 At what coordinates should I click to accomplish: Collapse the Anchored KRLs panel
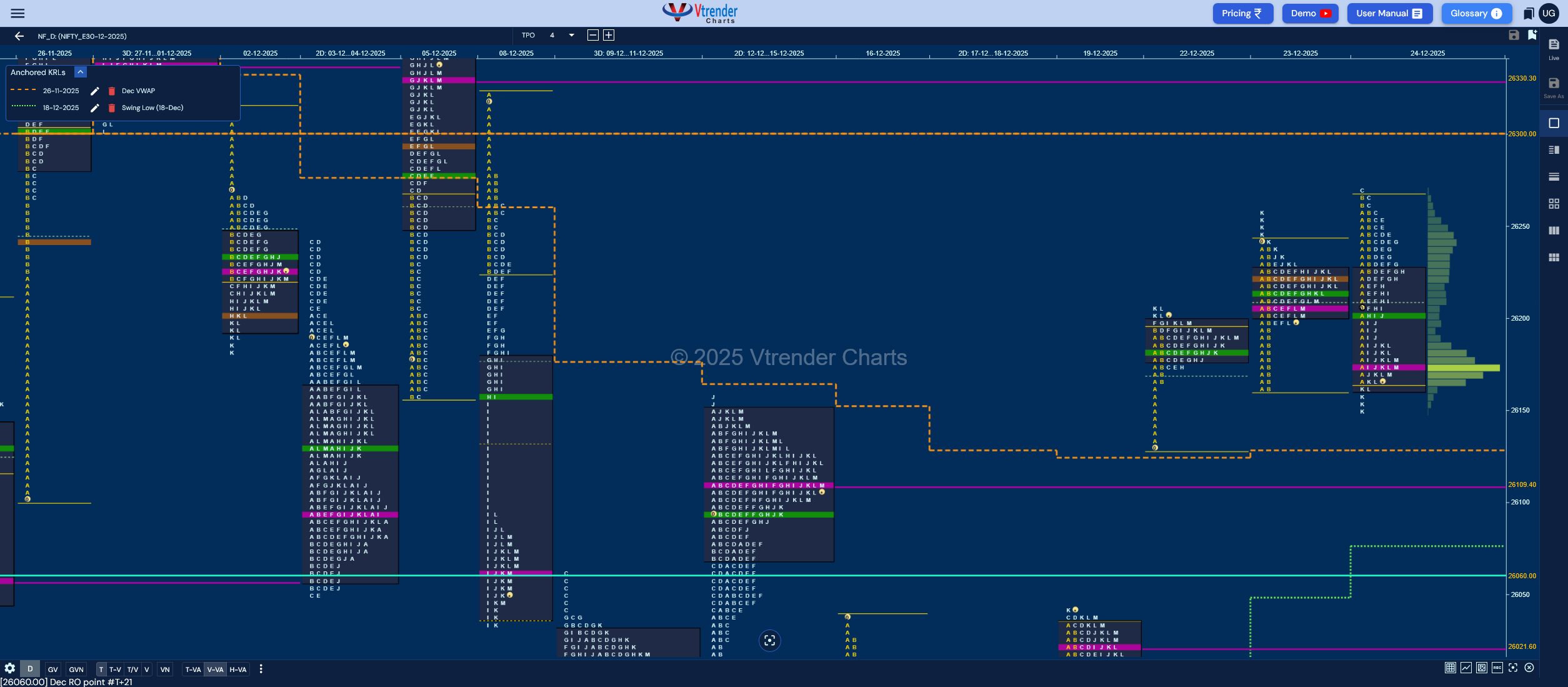tap(80, 72)
